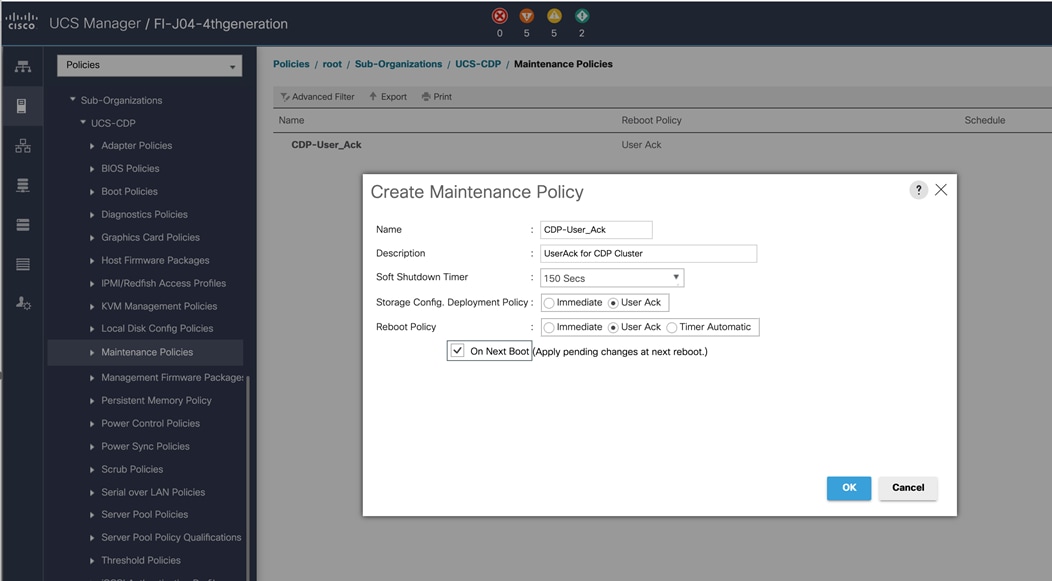The width and height of the screenshot is (1052, 581).
Task: Expand the Diagnostics Policies node arrow
Action: (x=92, y=215)
